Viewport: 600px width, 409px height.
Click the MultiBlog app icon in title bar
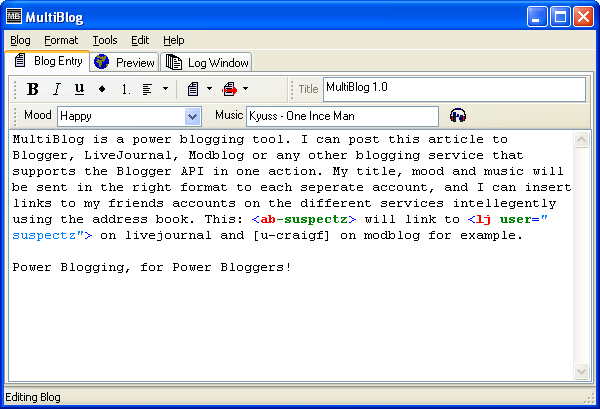(x=14, y=16)
